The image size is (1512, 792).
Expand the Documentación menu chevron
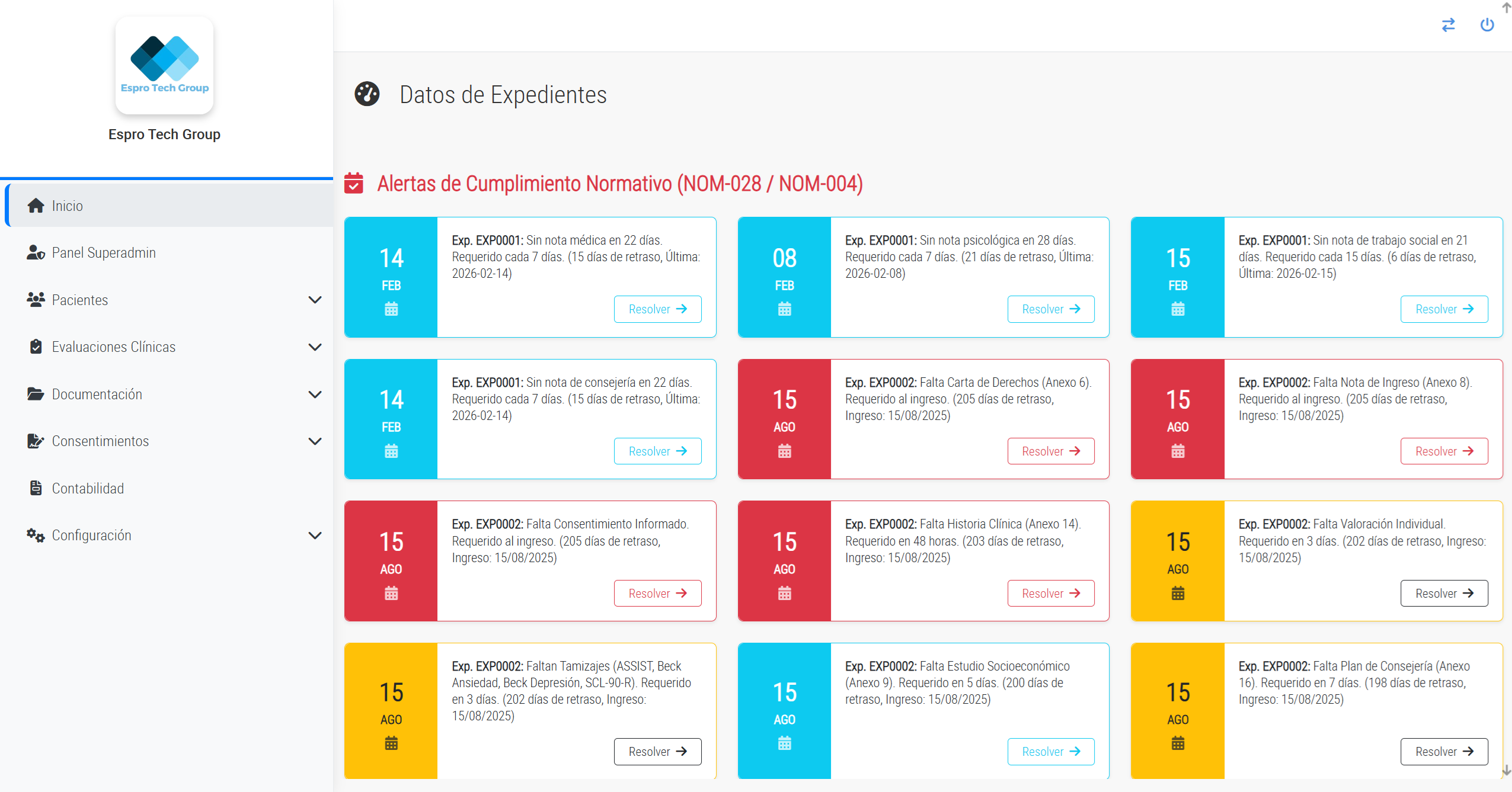[x=315, y=395]
